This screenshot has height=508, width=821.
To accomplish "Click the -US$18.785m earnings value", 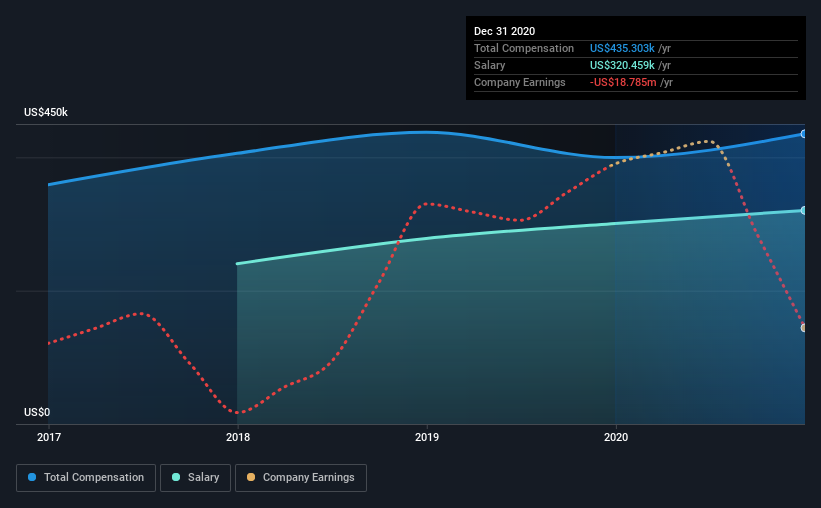I will (623, 83).
